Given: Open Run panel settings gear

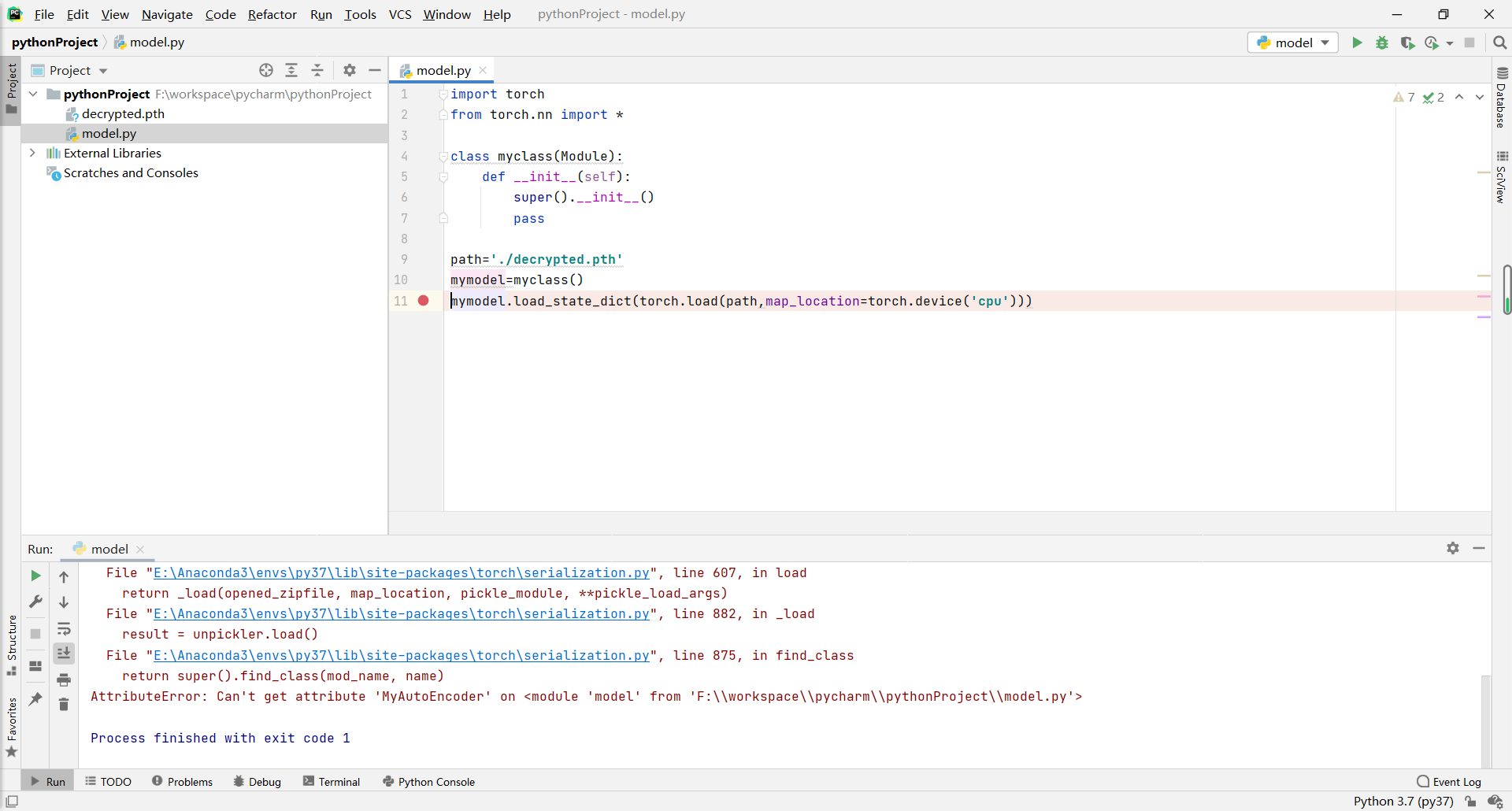Looking at the screenshot, I should [1453, 548].
